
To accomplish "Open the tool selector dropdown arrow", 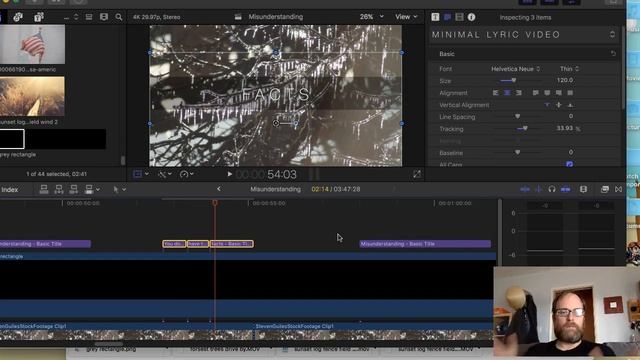I will (124, 189).
